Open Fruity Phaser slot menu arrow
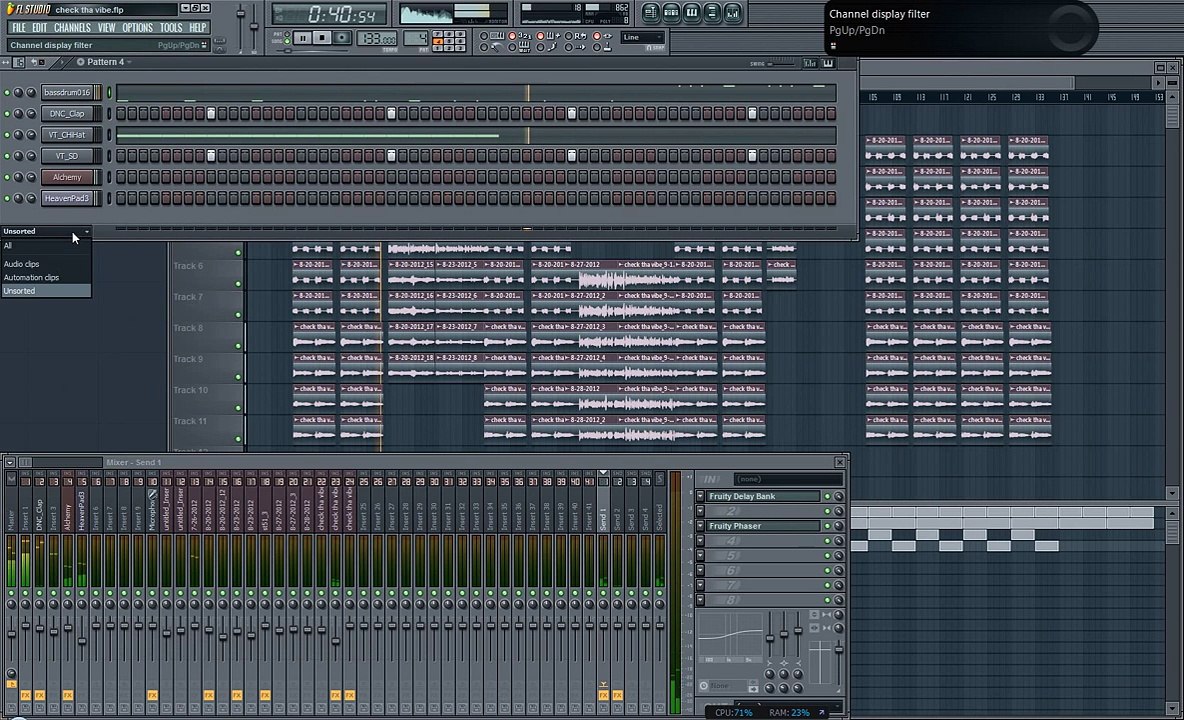Viewport: 1184px width, 720px height. 700,526
